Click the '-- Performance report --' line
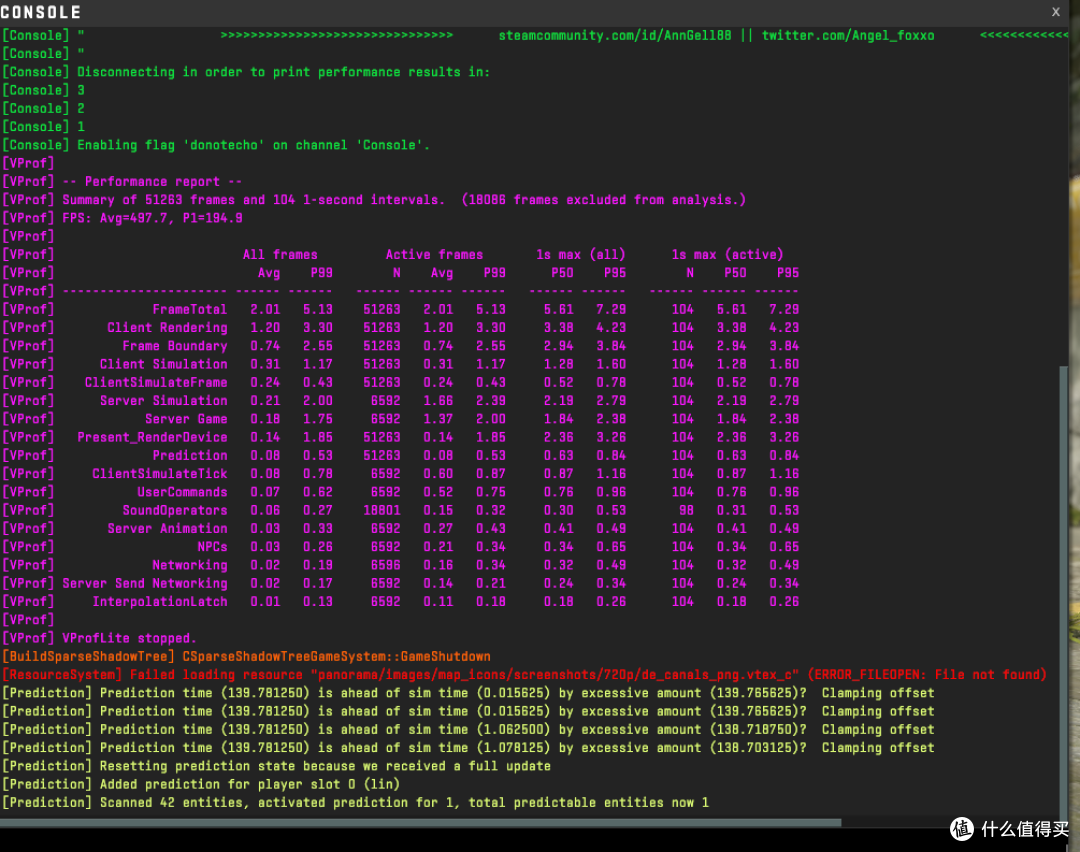The image size is (1080, 852). [x=122, y=181]
